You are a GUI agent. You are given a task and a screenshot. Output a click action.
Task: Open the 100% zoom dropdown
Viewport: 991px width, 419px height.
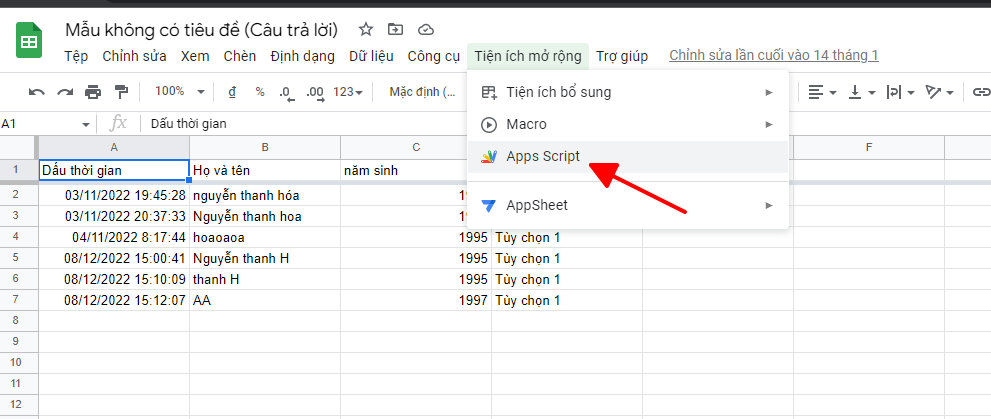pos(179,92)
